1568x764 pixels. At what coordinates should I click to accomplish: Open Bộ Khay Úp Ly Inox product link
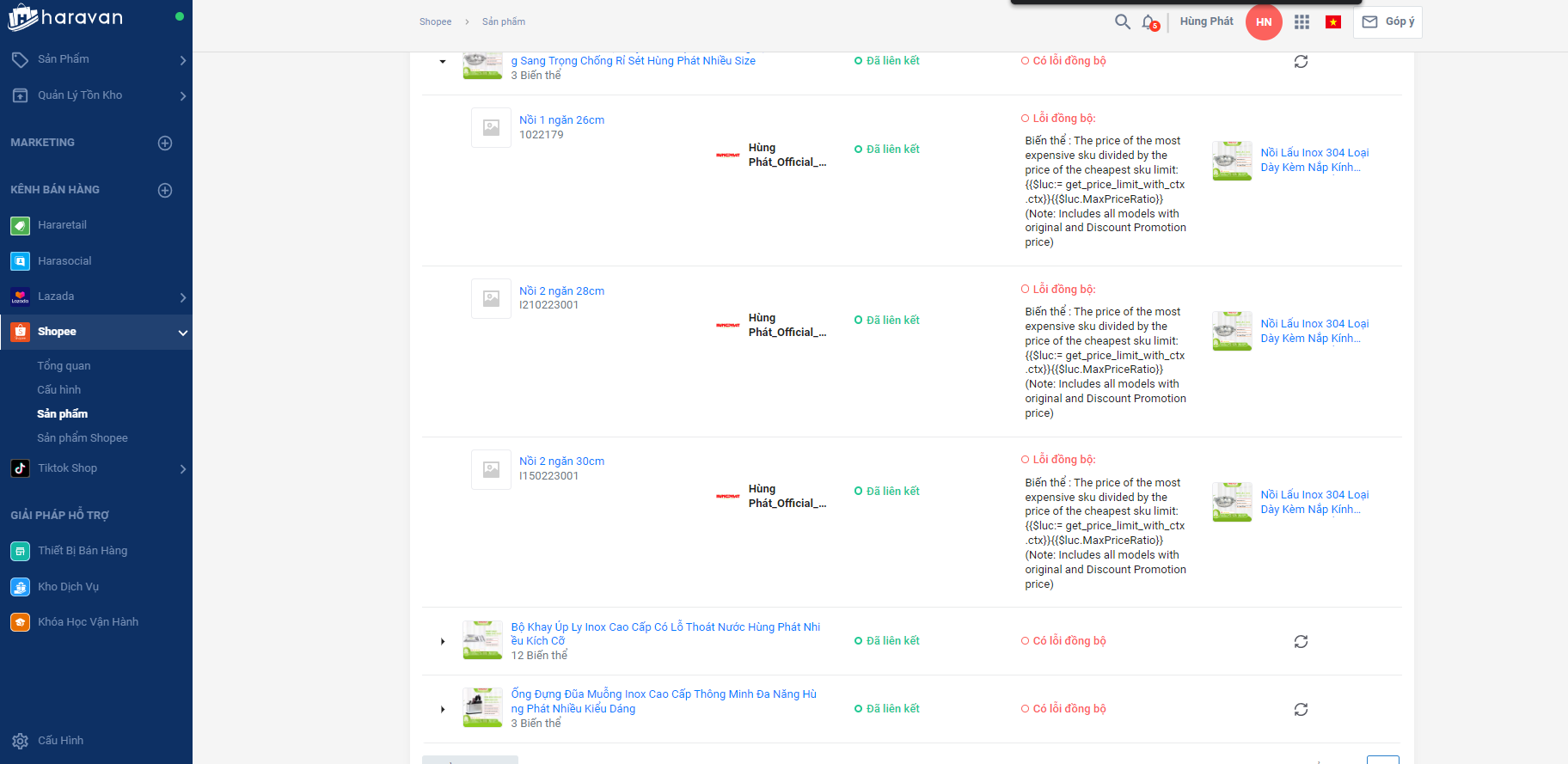pos(665,634)
